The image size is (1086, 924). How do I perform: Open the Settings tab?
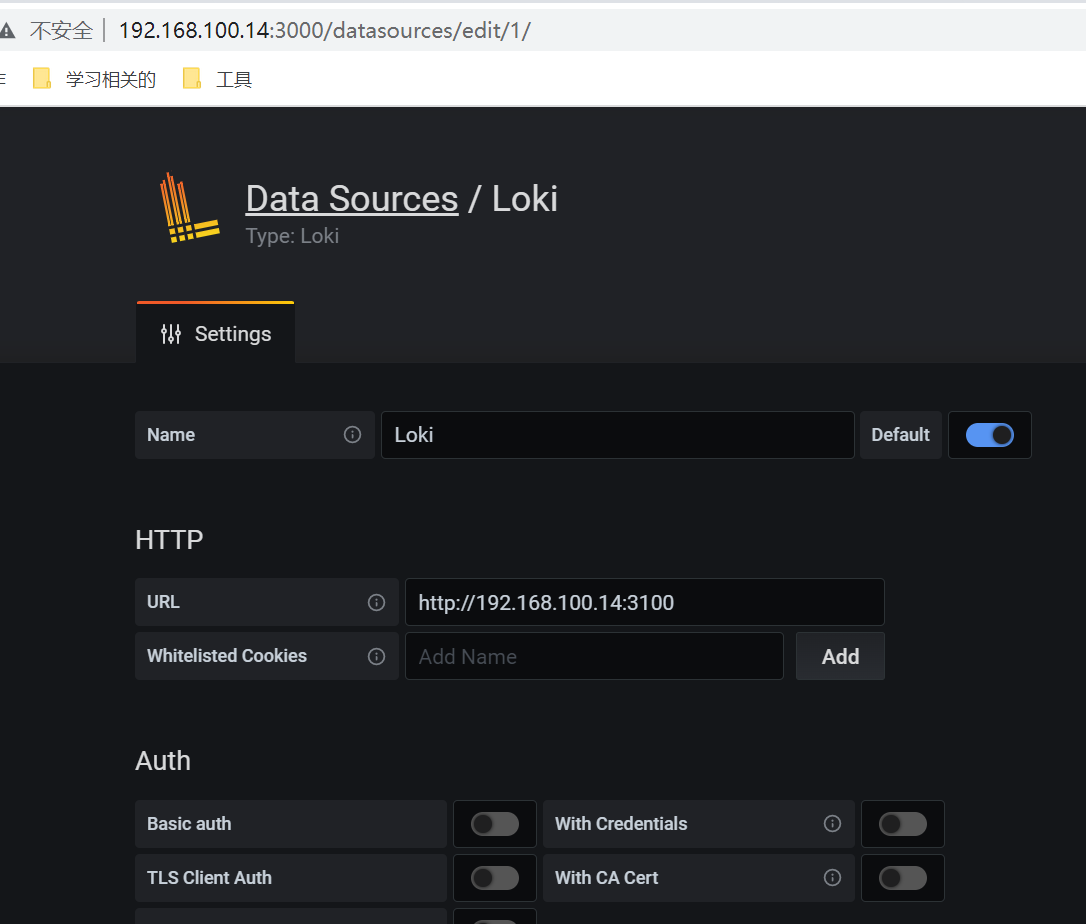(x=215, y=333)
